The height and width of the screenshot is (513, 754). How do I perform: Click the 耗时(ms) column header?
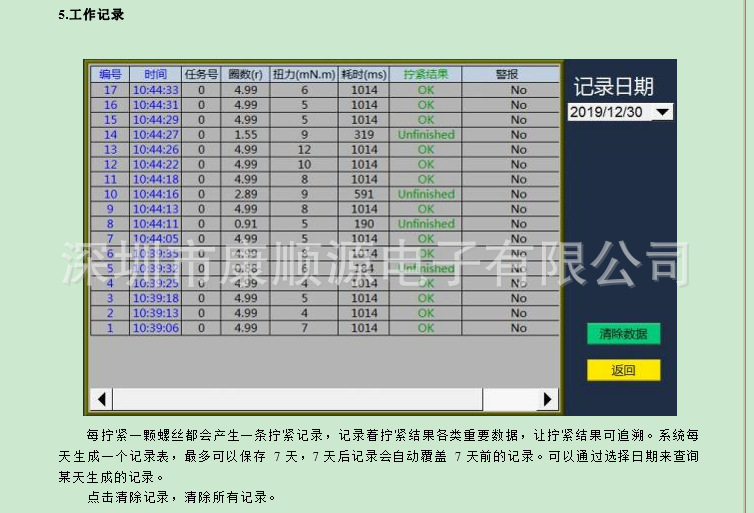coord(364,74)
